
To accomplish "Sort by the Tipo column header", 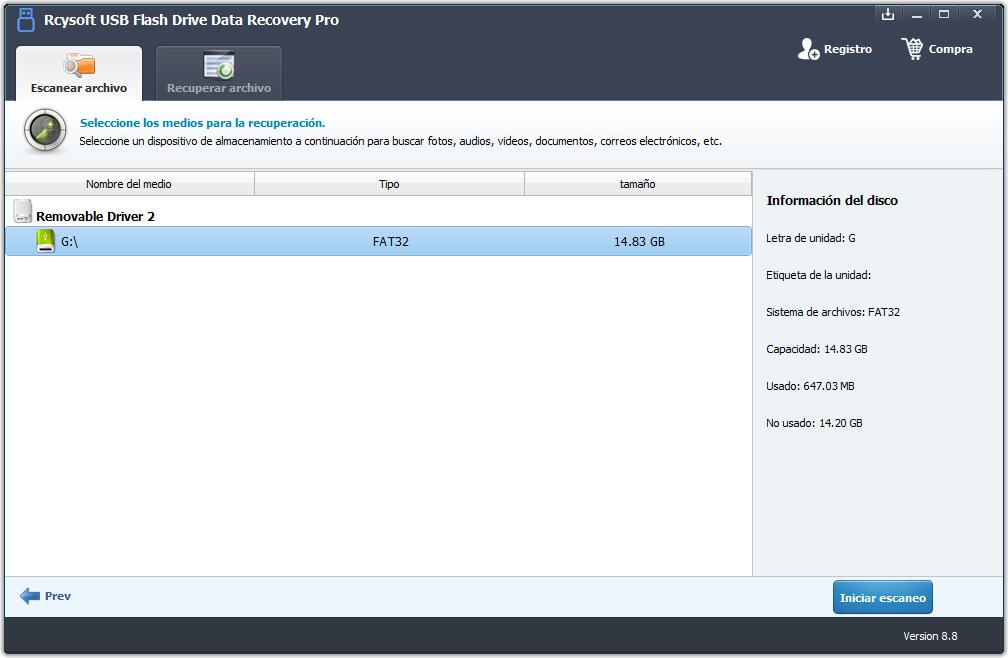I will (389, 184).
